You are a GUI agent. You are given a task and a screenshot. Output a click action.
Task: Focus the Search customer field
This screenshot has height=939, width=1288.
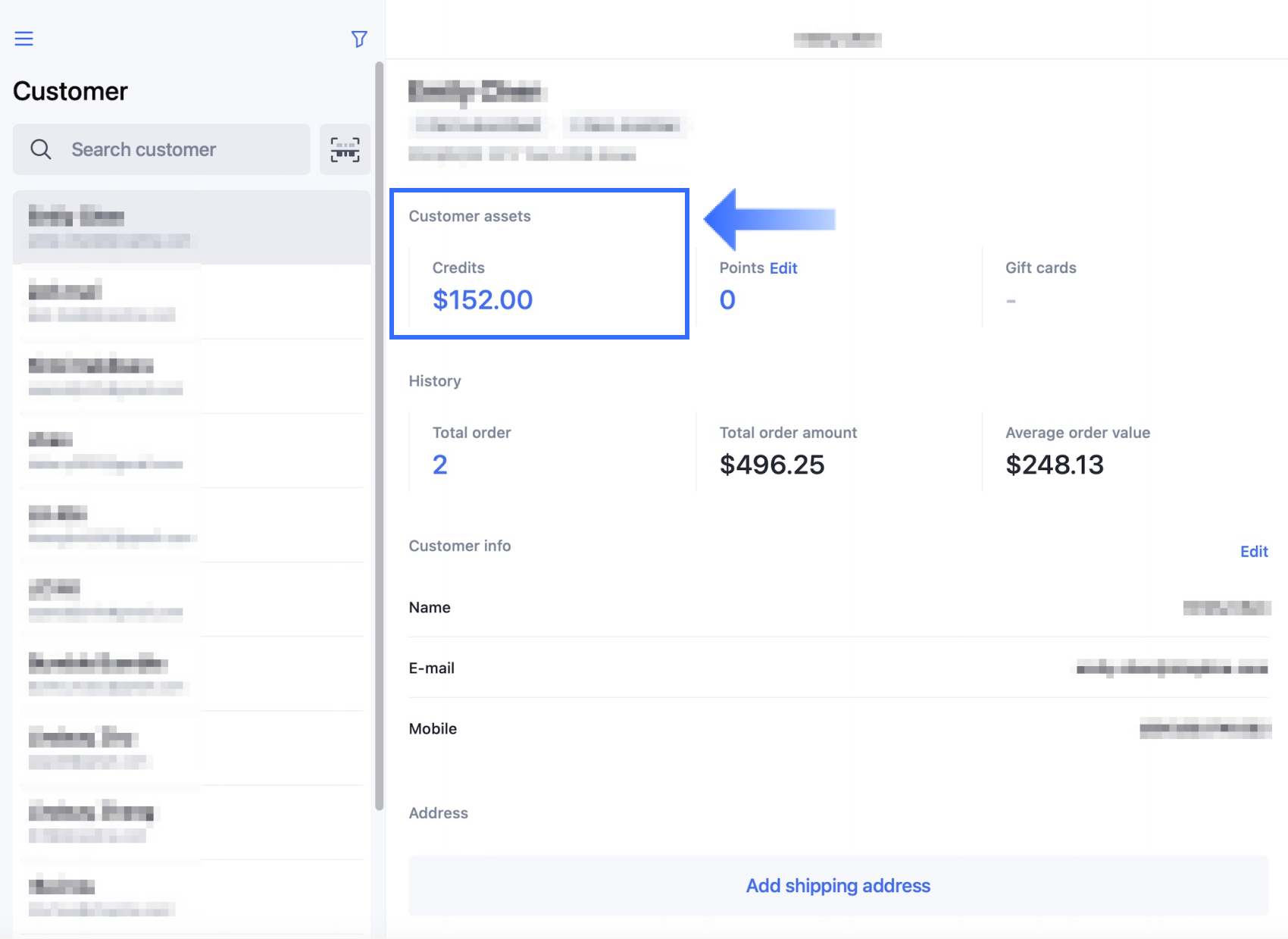point(182,149)
